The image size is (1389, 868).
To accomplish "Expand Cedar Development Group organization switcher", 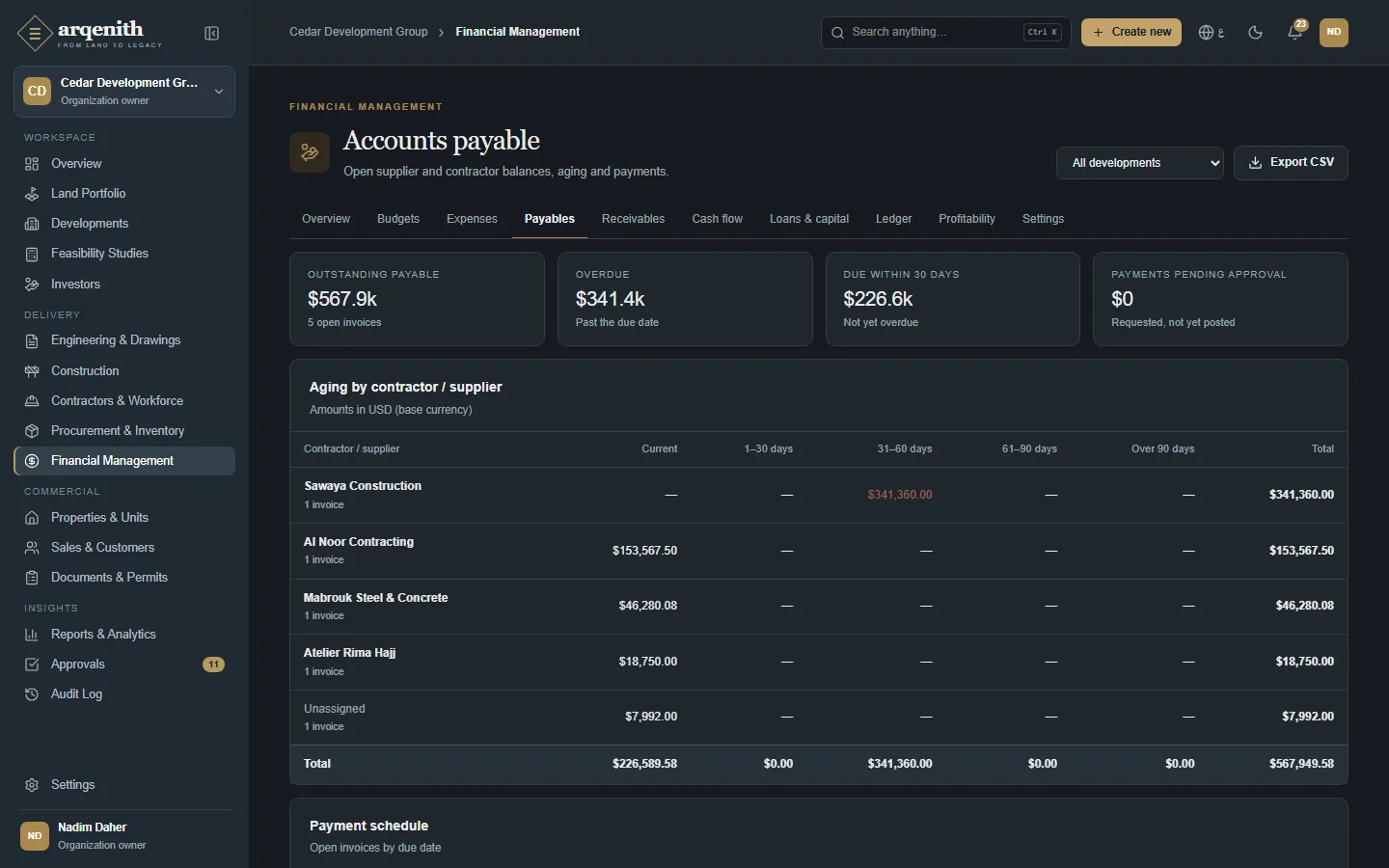I will pos(124,92).
